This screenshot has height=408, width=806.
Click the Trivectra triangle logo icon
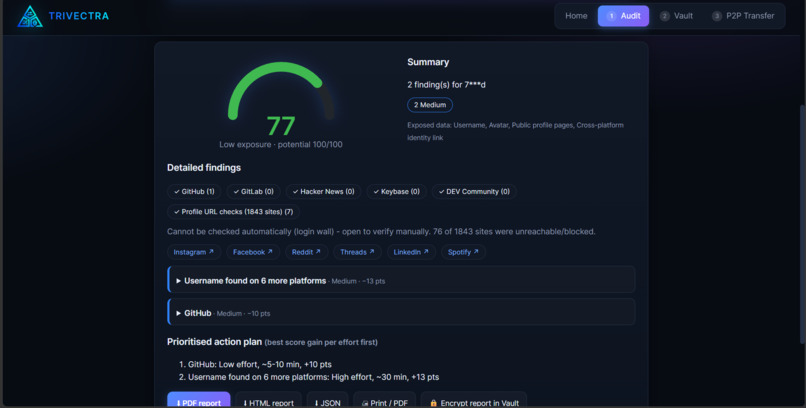click(x=30, y=16)
